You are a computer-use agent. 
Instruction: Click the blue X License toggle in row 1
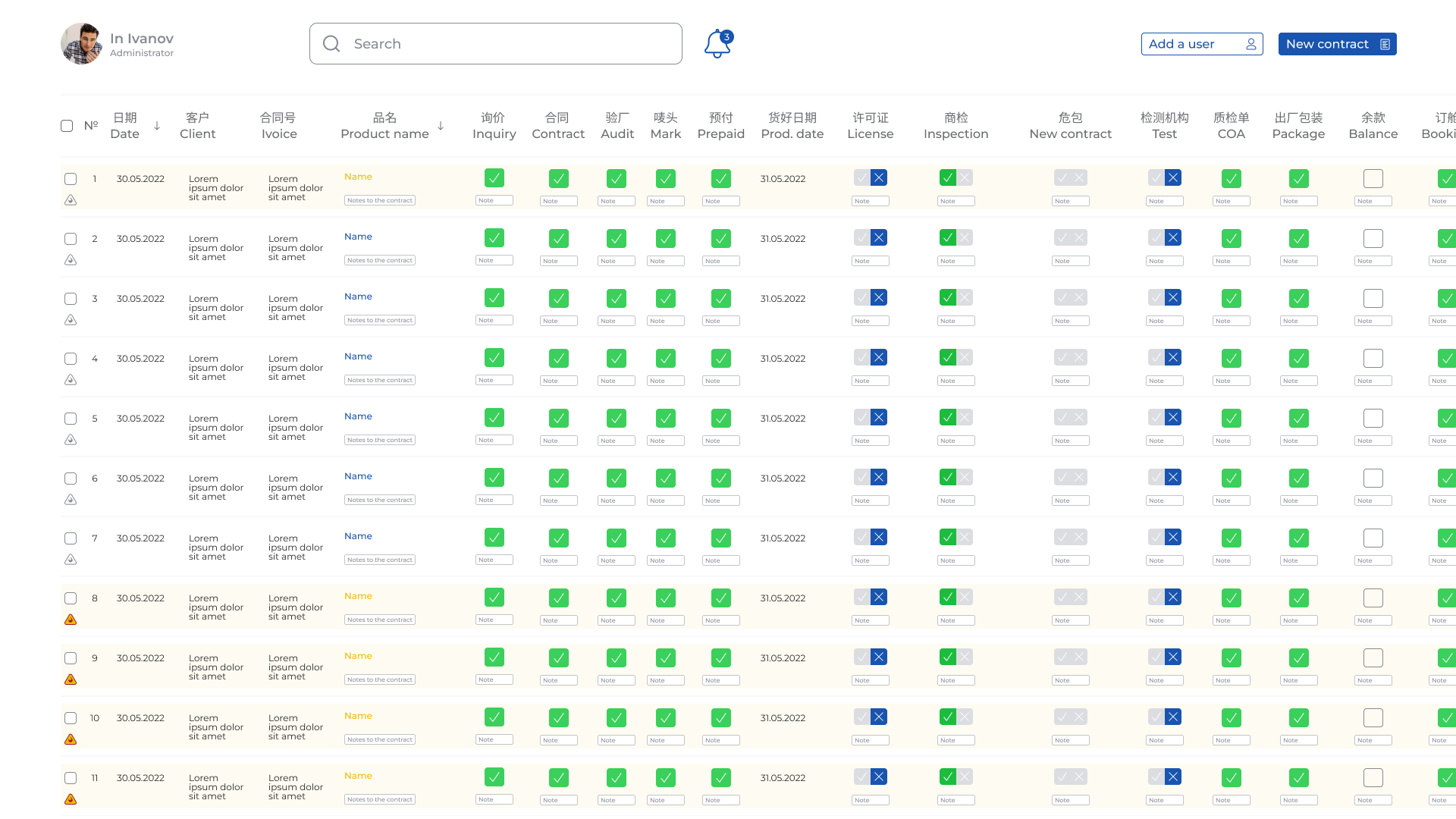[879, 178]
